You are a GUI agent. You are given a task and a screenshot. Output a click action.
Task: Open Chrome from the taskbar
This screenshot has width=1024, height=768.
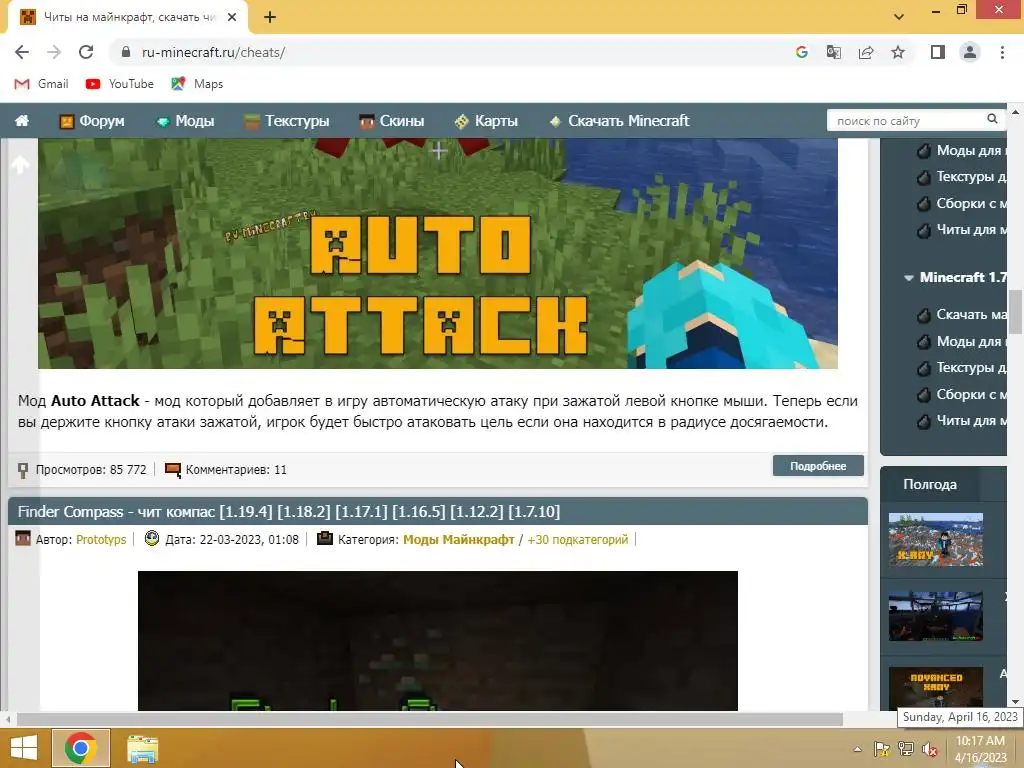(80, 748)
